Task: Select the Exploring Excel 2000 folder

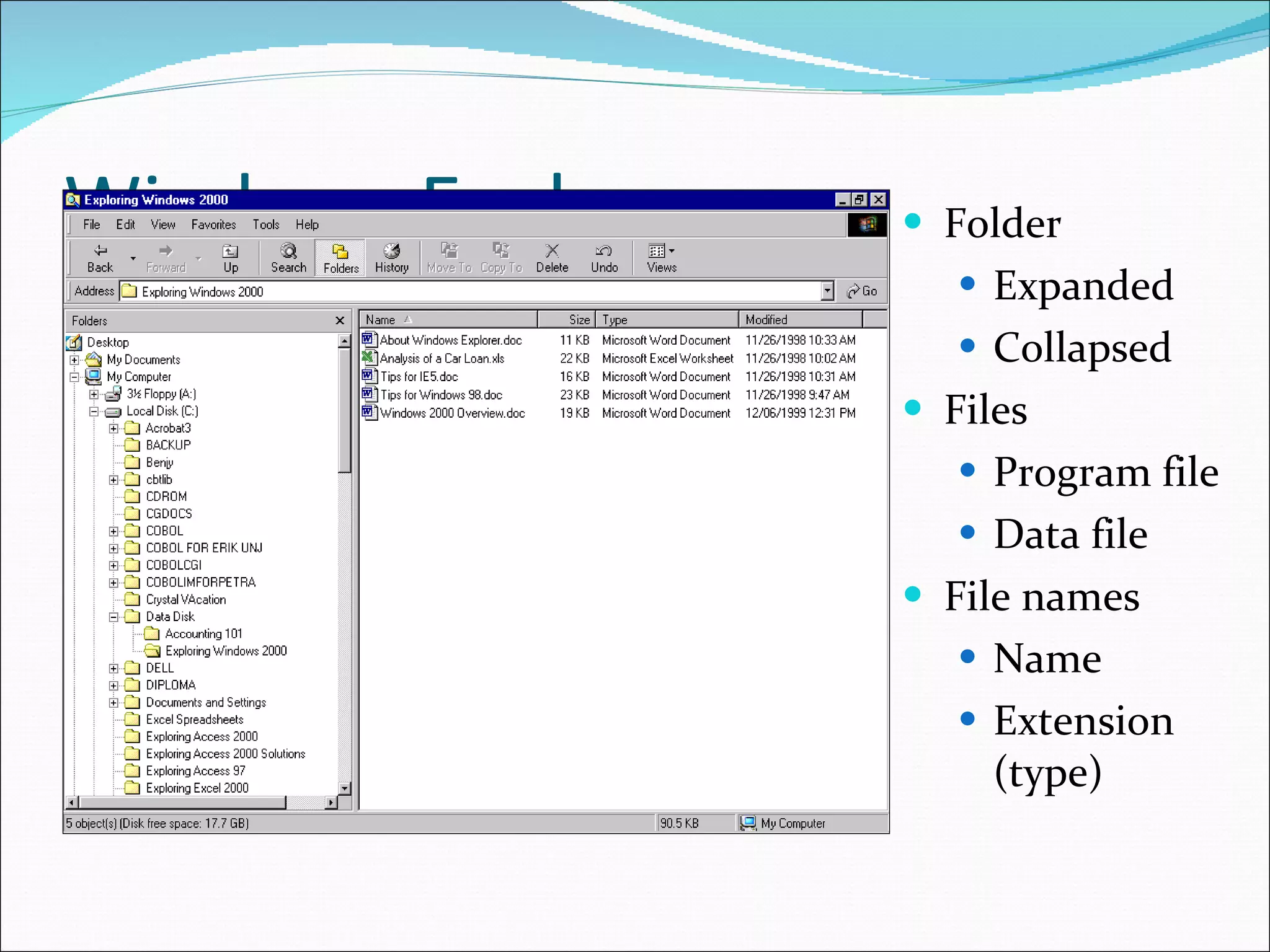Action: [x=187, y=788]
